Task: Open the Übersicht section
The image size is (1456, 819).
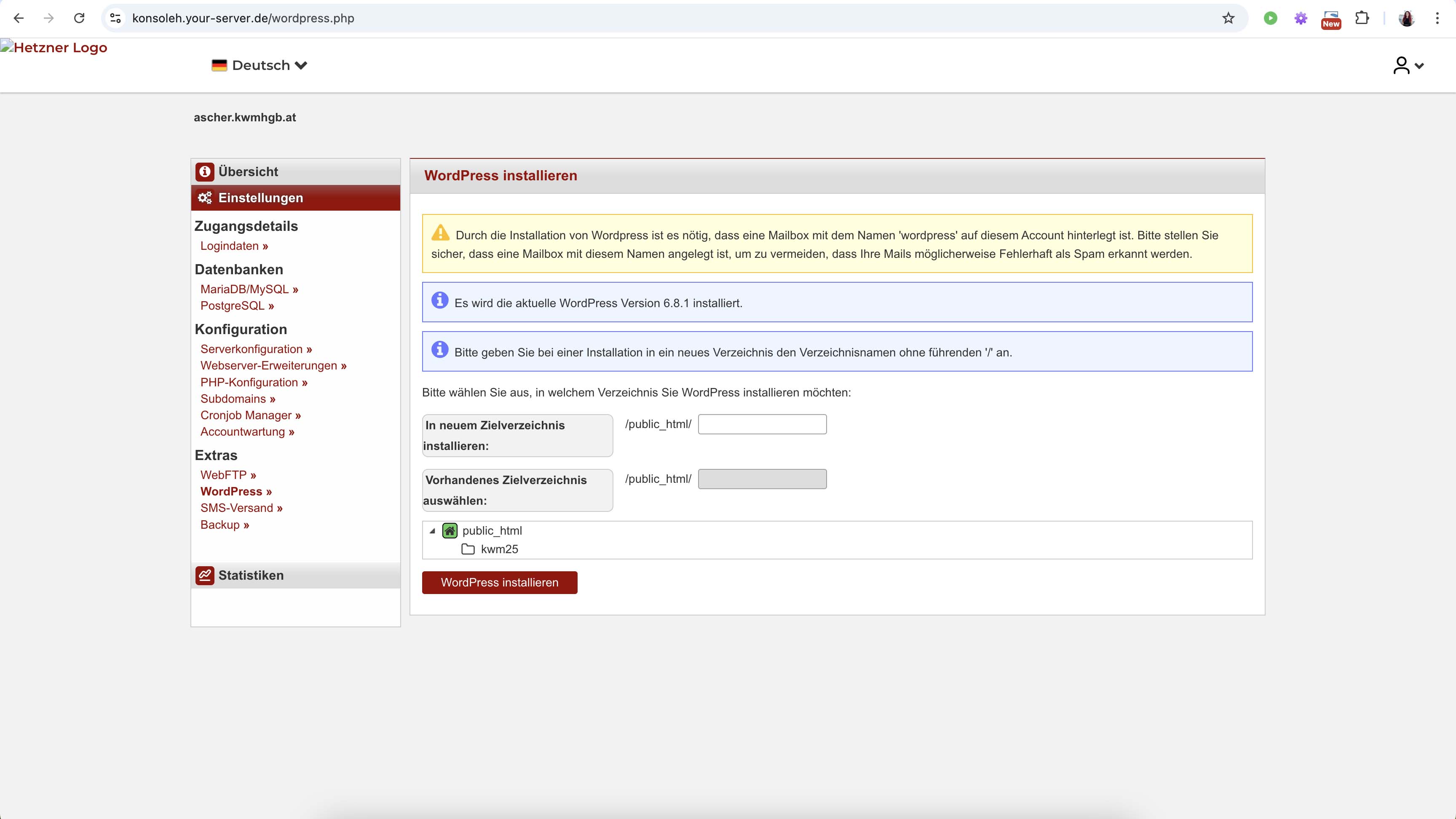Action: pyautogui.click(x=248, y=171)
